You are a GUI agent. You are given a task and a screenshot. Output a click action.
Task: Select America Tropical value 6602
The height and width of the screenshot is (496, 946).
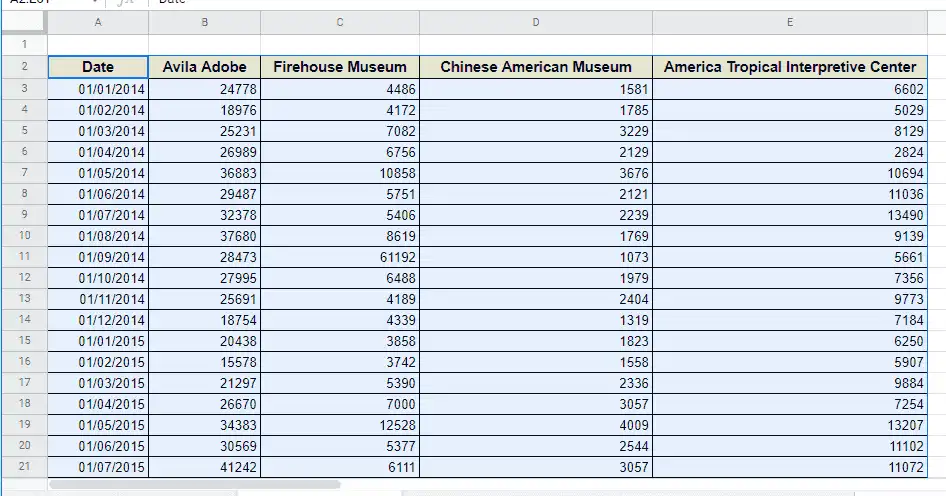click(x=790, y=89)
